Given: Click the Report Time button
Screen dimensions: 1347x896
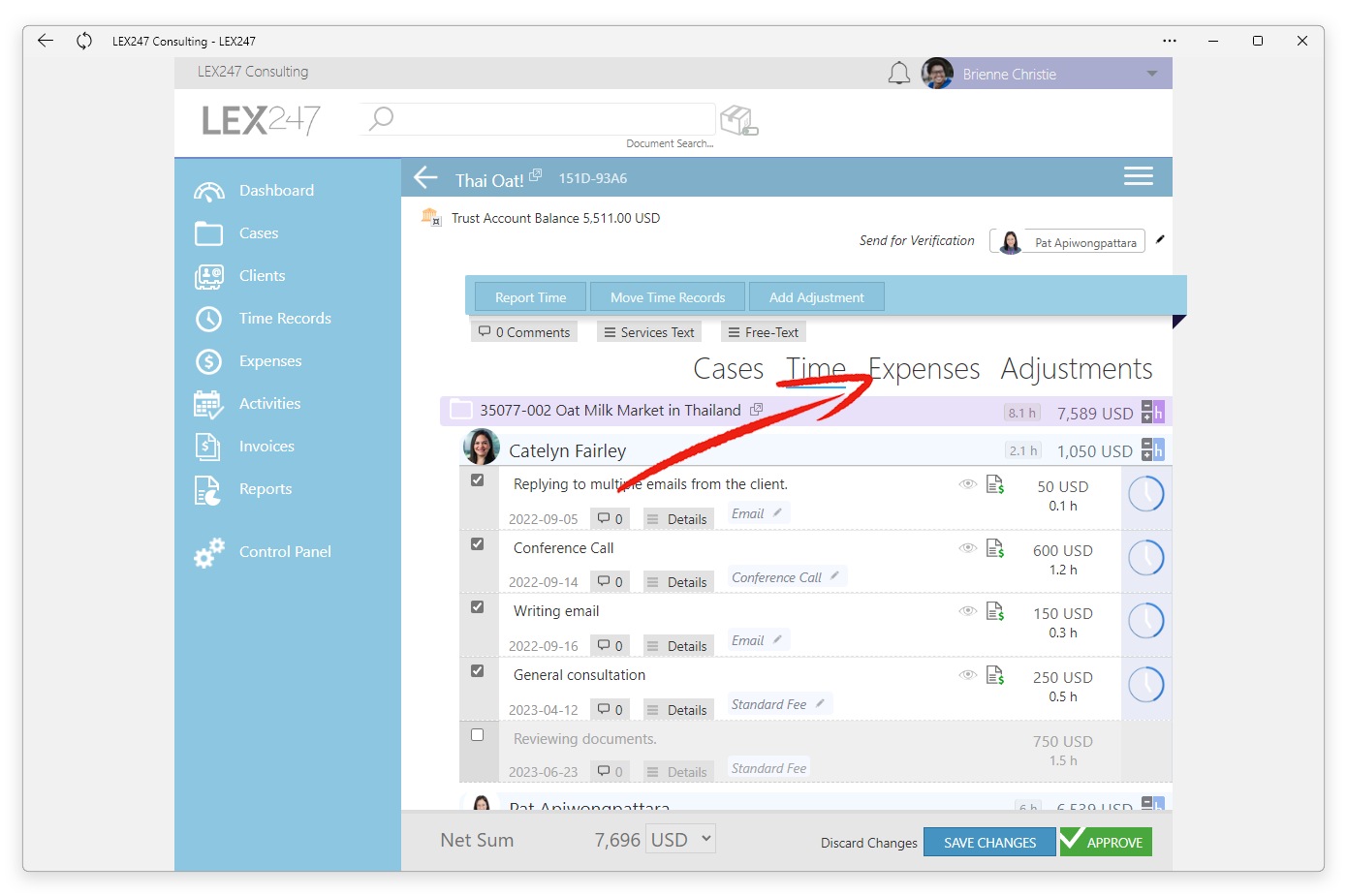Looking at the screenshot, I should pos(531,297).
